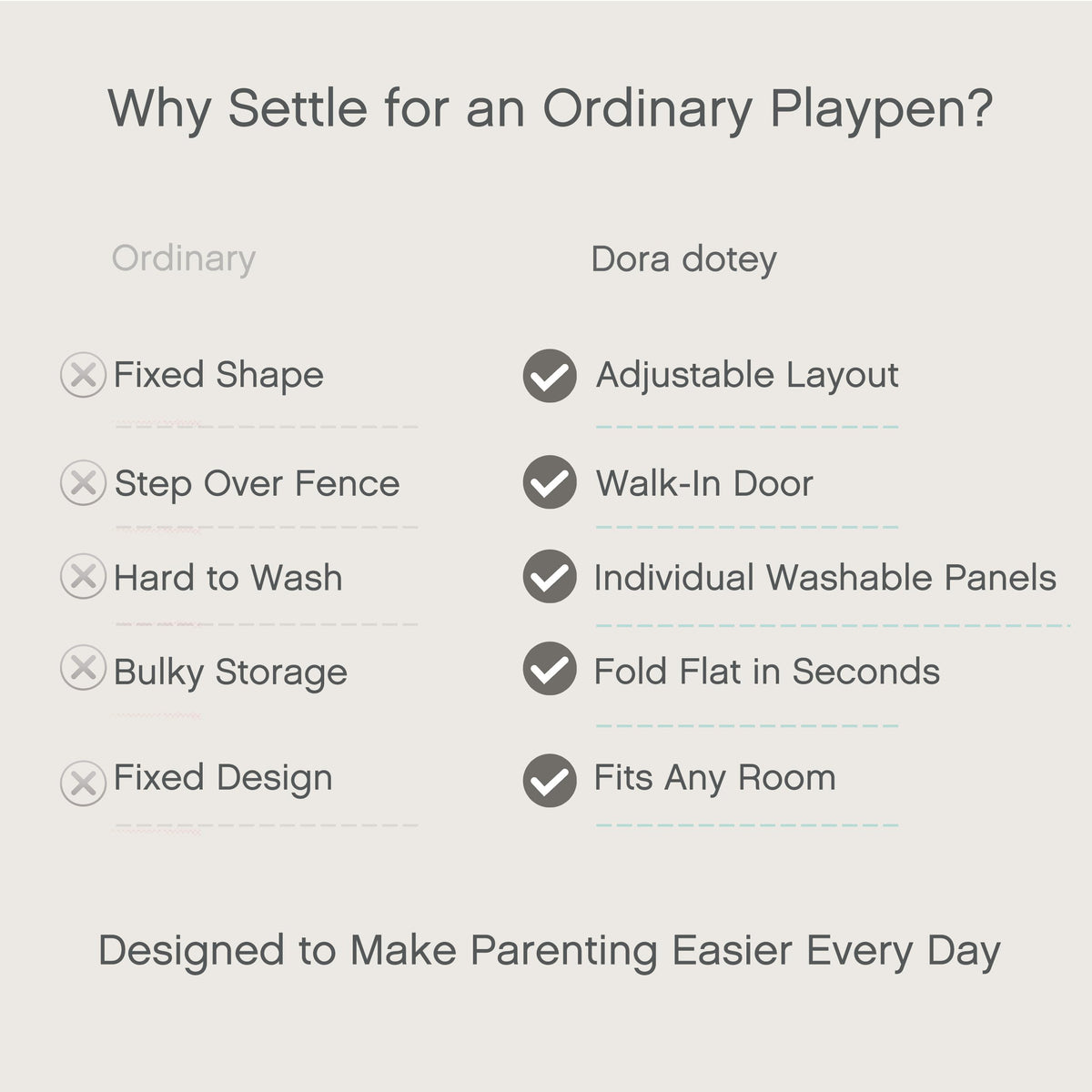The image size is (1092, 1092).
Task: Click the Dora dotey column heading
Action: point(684,259)
